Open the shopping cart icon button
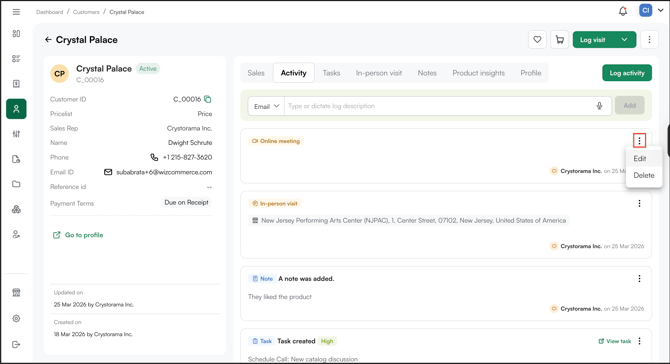The height and width of the screenshot is (364, 670). [559, 40]
